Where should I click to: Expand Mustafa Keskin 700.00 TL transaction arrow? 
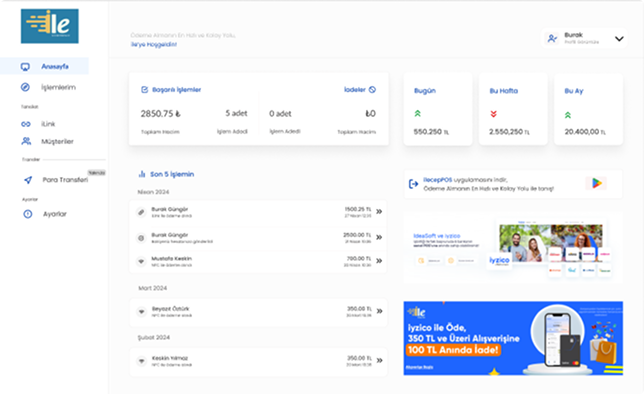click(x=379, y=261)
